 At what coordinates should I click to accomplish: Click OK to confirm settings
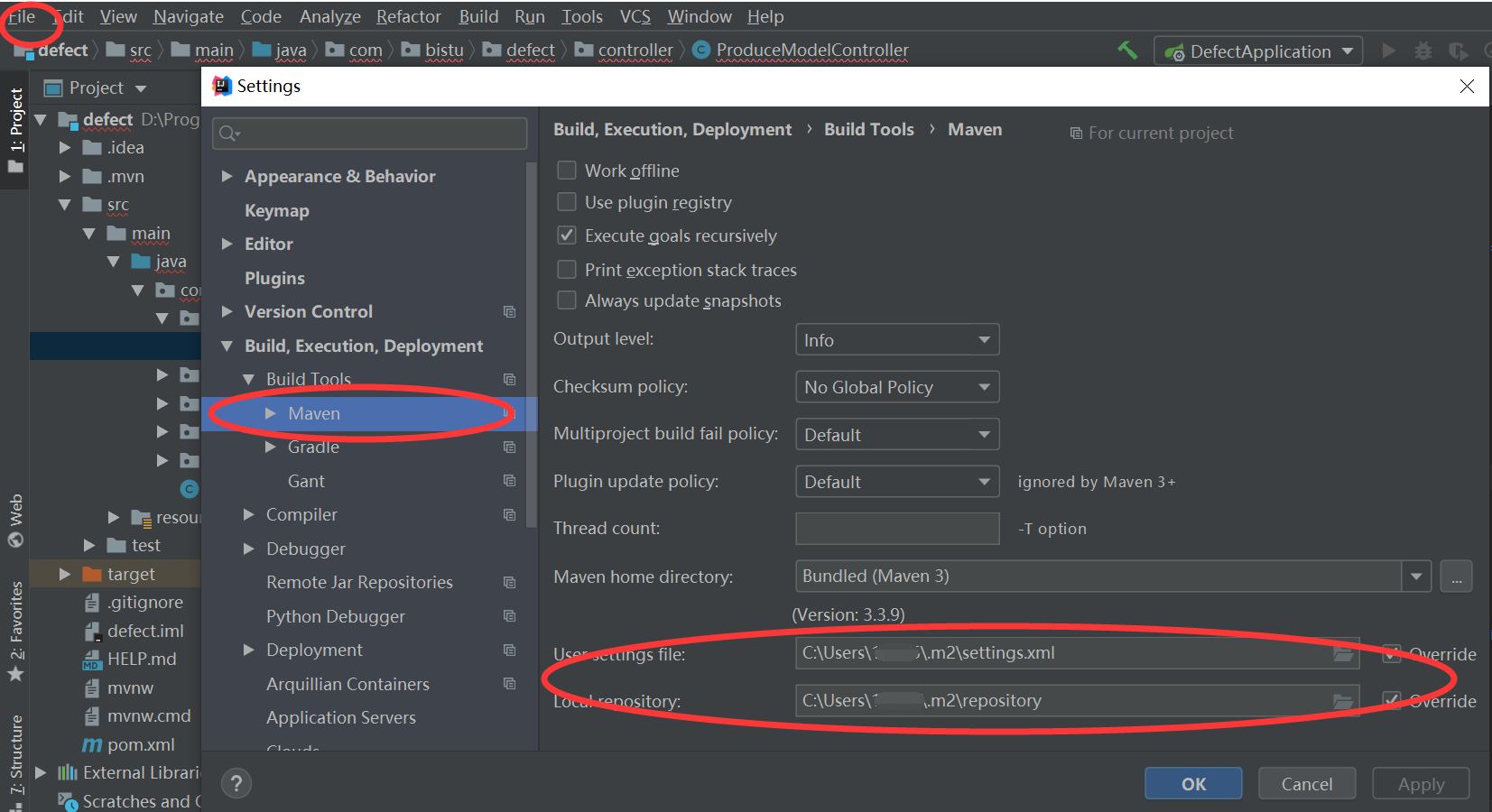[x=1193, y=784]
